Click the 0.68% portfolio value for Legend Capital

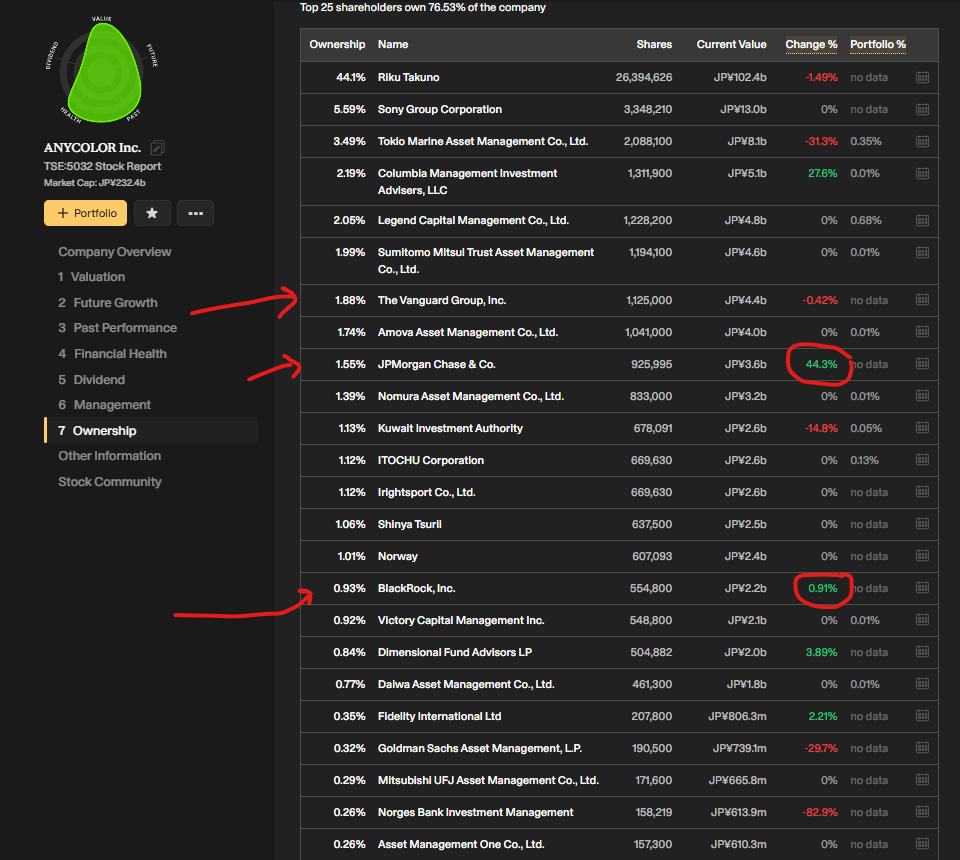point(866,220)
